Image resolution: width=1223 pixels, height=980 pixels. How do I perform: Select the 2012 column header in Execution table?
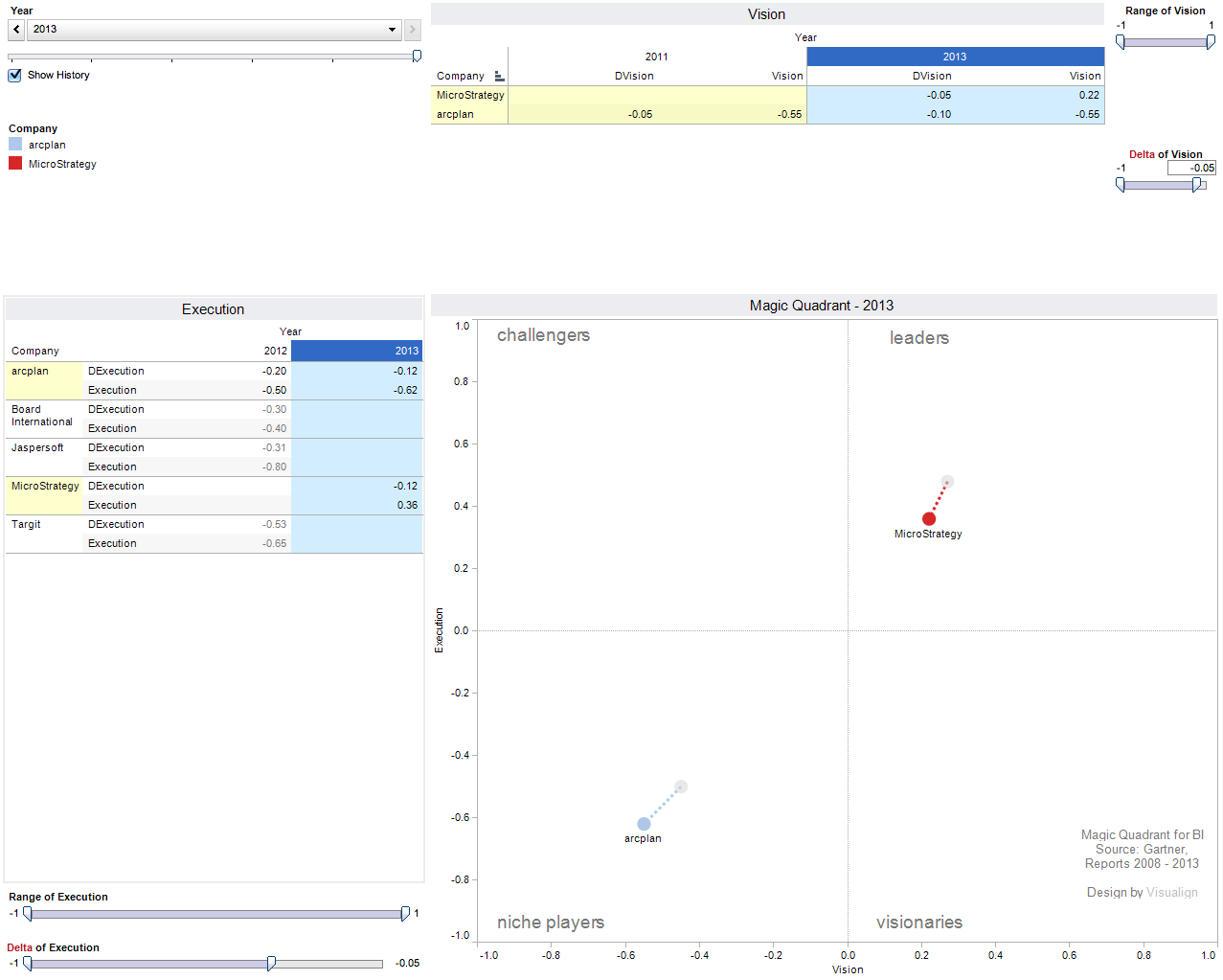click(x=275, y=351)
